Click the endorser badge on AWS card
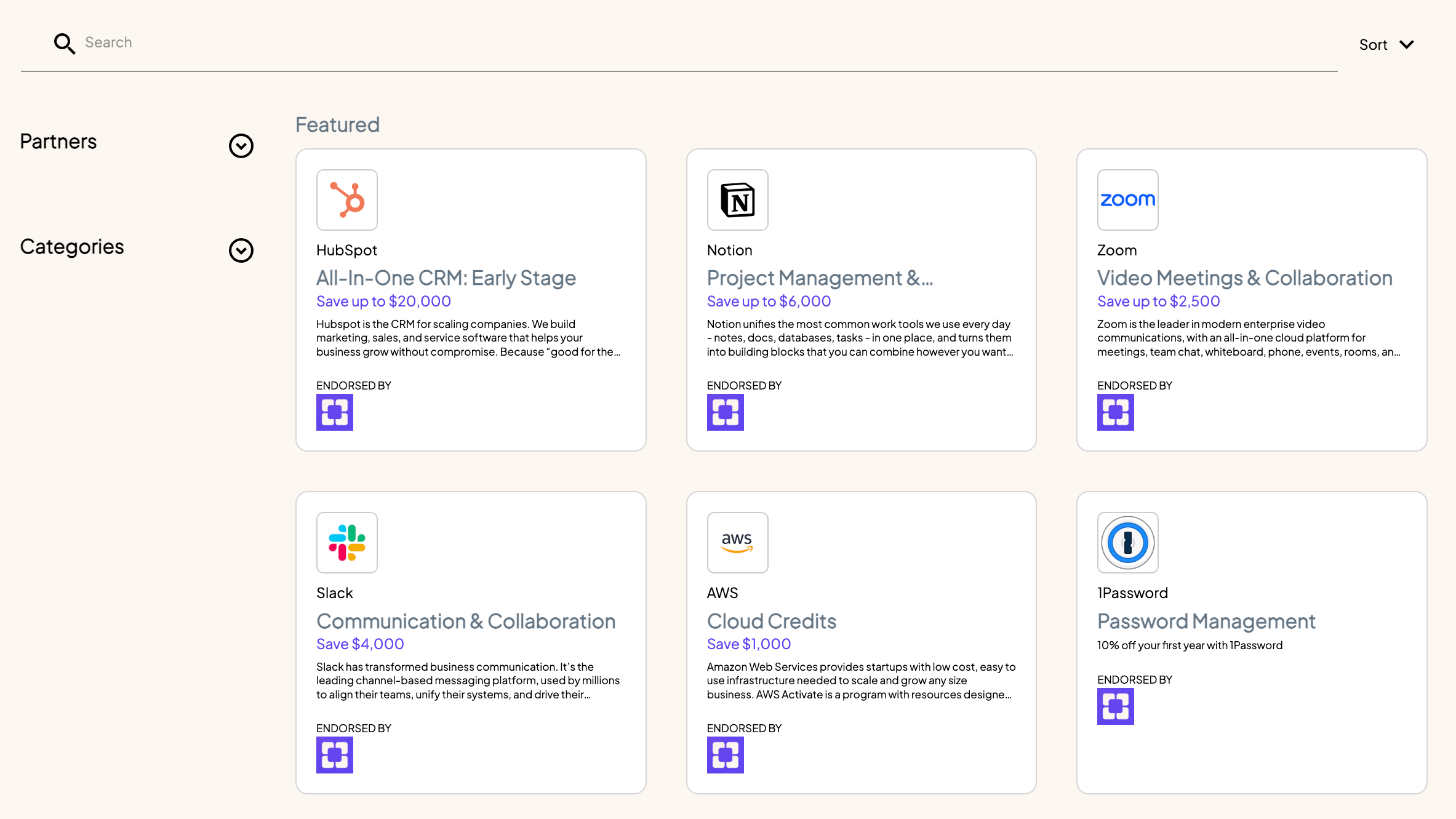This screenshot has height=819, width=1456. tap(725, 755)
